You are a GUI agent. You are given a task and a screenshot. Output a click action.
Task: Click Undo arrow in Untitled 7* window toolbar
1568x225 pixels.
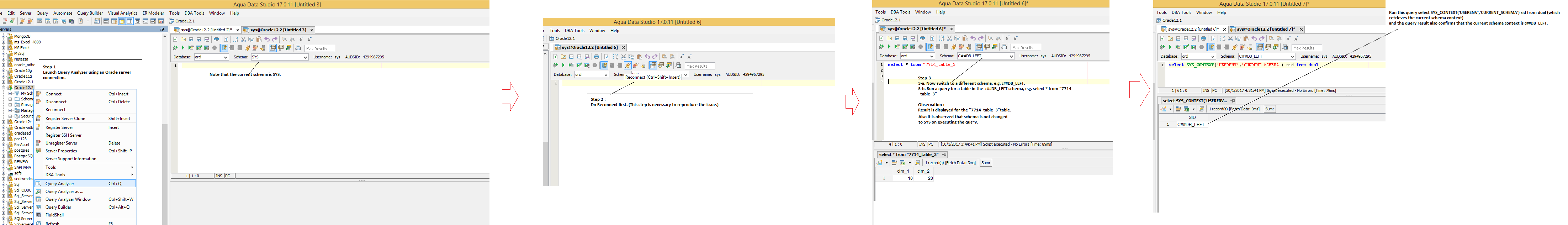(x=1254, y=38)
